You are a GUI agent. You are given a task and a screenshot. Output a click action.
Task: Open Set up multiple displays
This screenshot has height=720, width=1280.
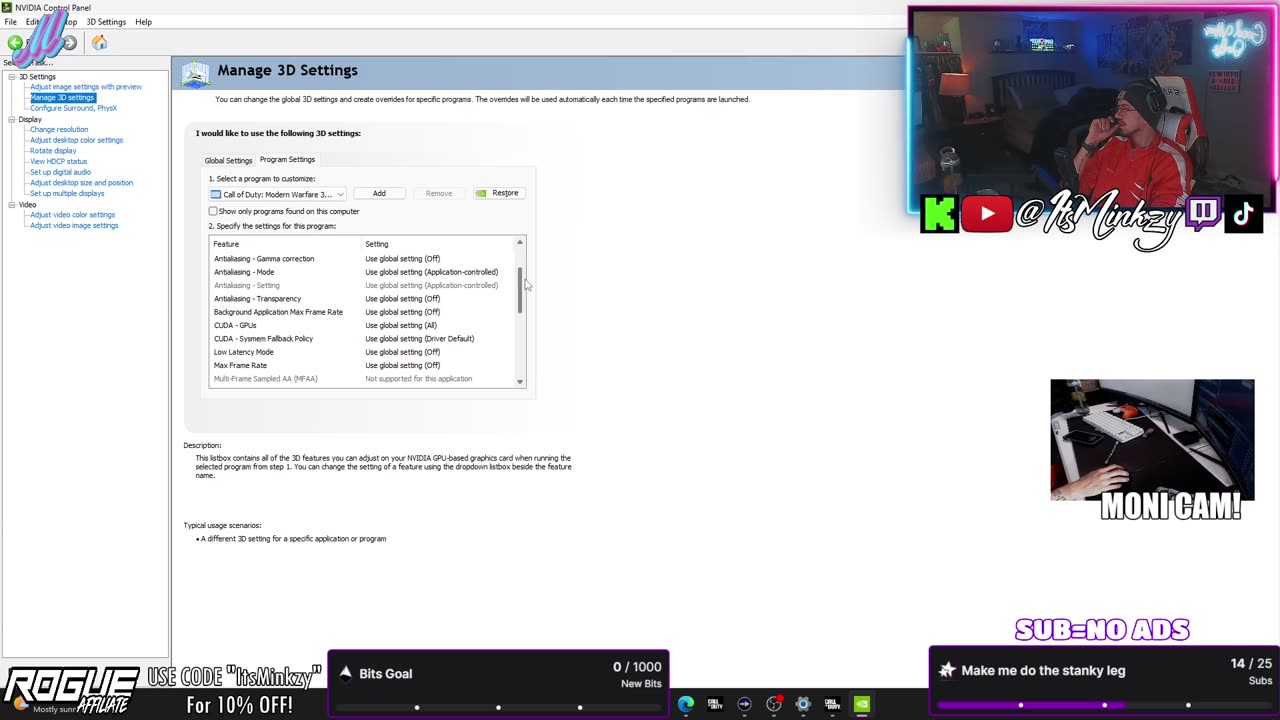tap(67, 193)
